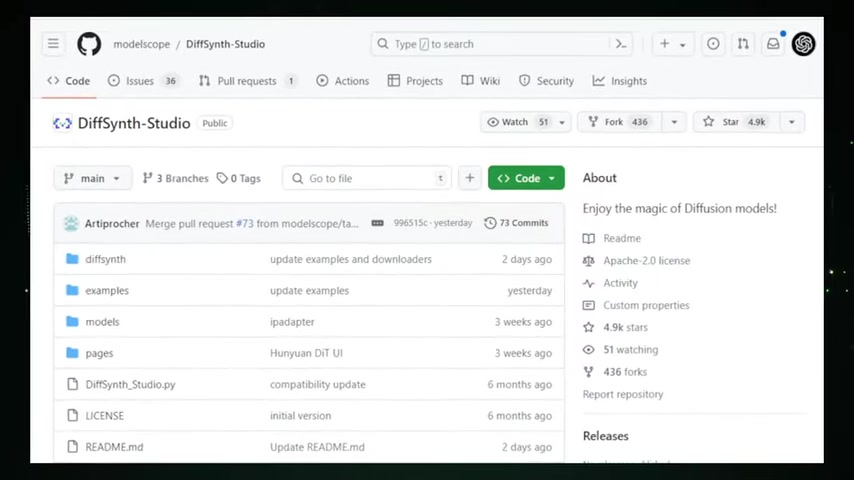The image size is (854, 480).
Task: Click the plus create-new icon in header
Action: tap(664, 44)
